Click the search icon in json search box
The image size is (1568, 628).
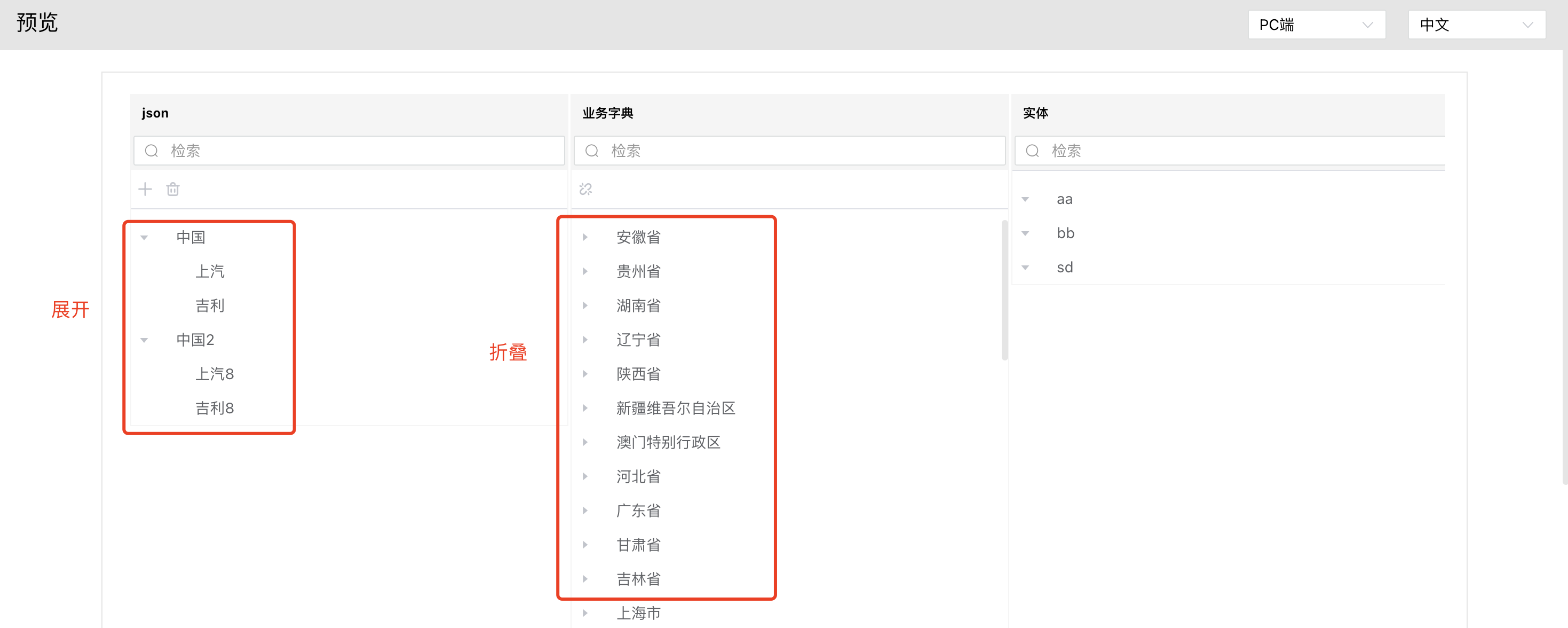click(x=152, y=151)
